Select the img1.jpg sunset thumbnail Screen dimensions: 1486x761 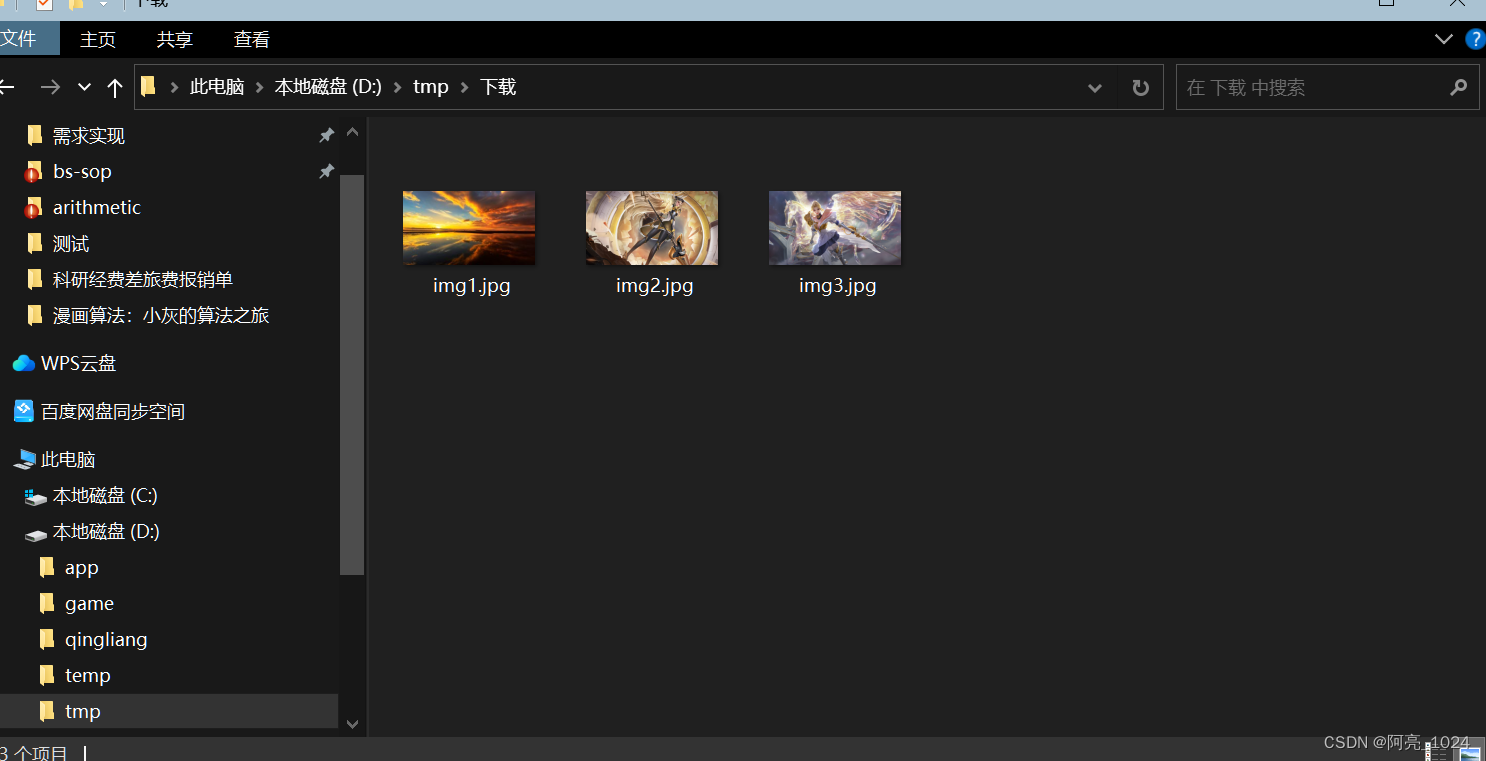click(x=469, y=228)
